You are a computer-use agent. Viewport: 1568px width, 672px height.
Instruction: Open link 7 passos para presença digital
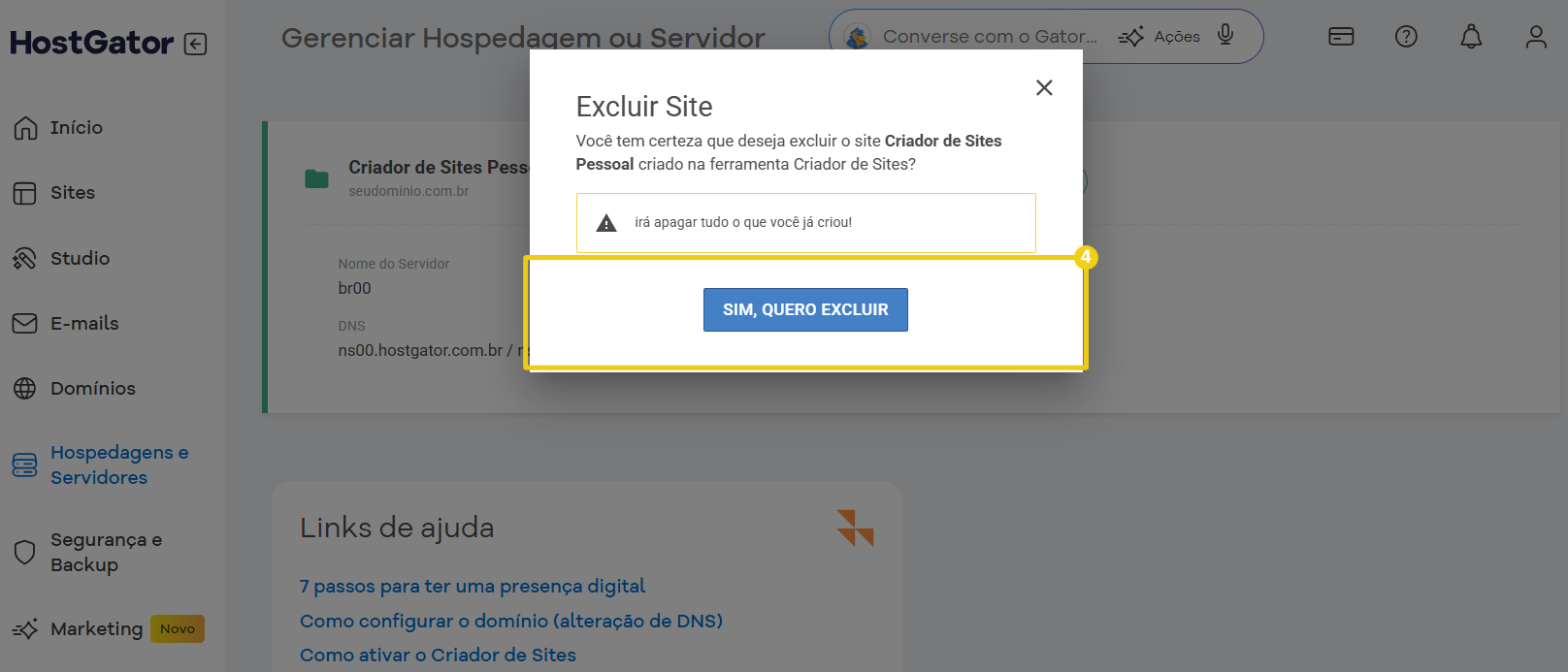pyautogui.click(x=473, y=586)
